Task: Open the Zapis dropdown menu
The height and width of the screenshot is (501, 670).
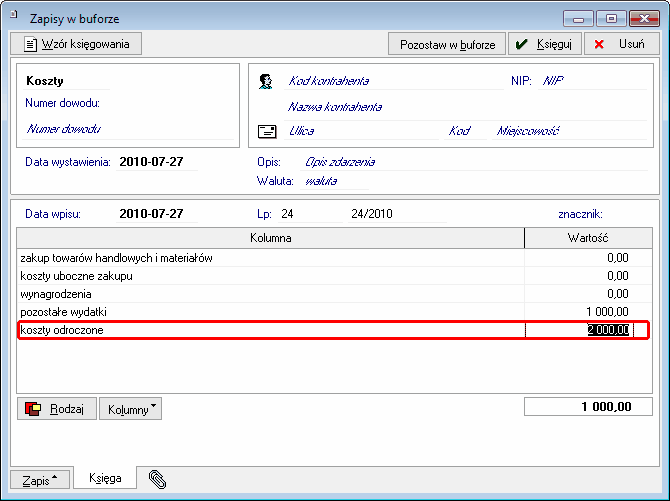Action: [x=41, y=479]
